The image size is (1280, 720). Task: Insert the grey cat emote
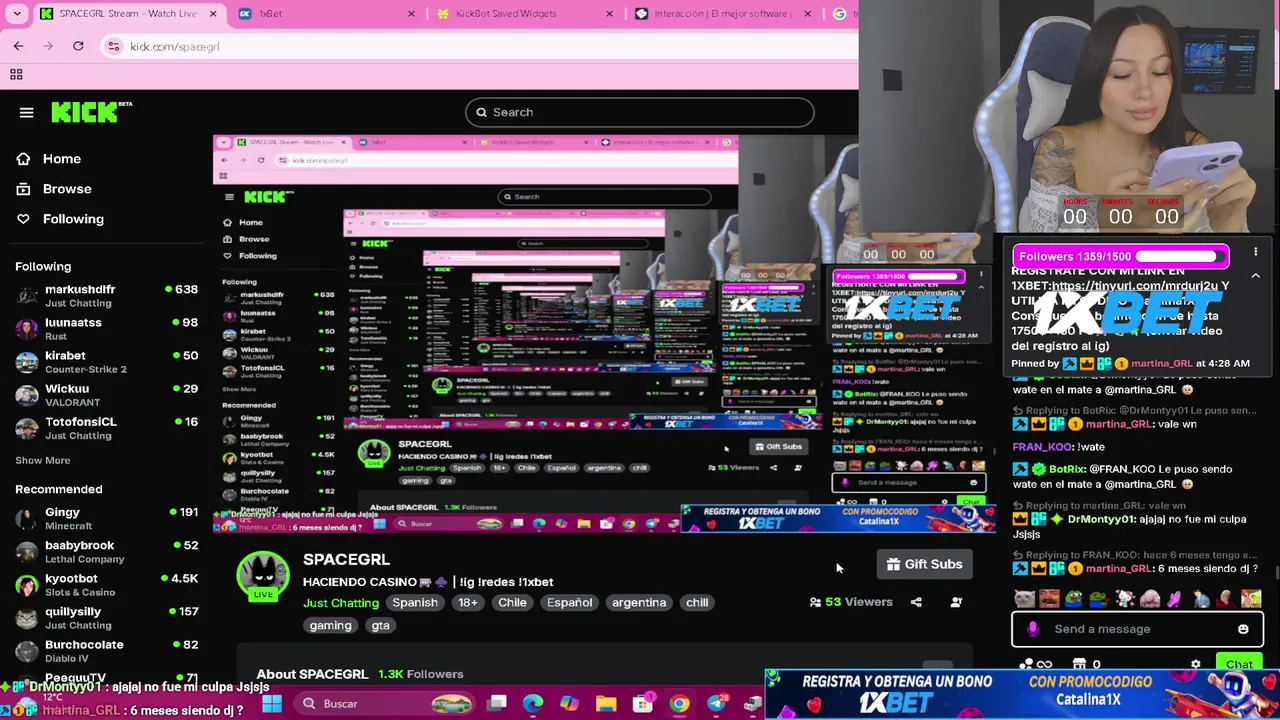[x=1024, y=599]
